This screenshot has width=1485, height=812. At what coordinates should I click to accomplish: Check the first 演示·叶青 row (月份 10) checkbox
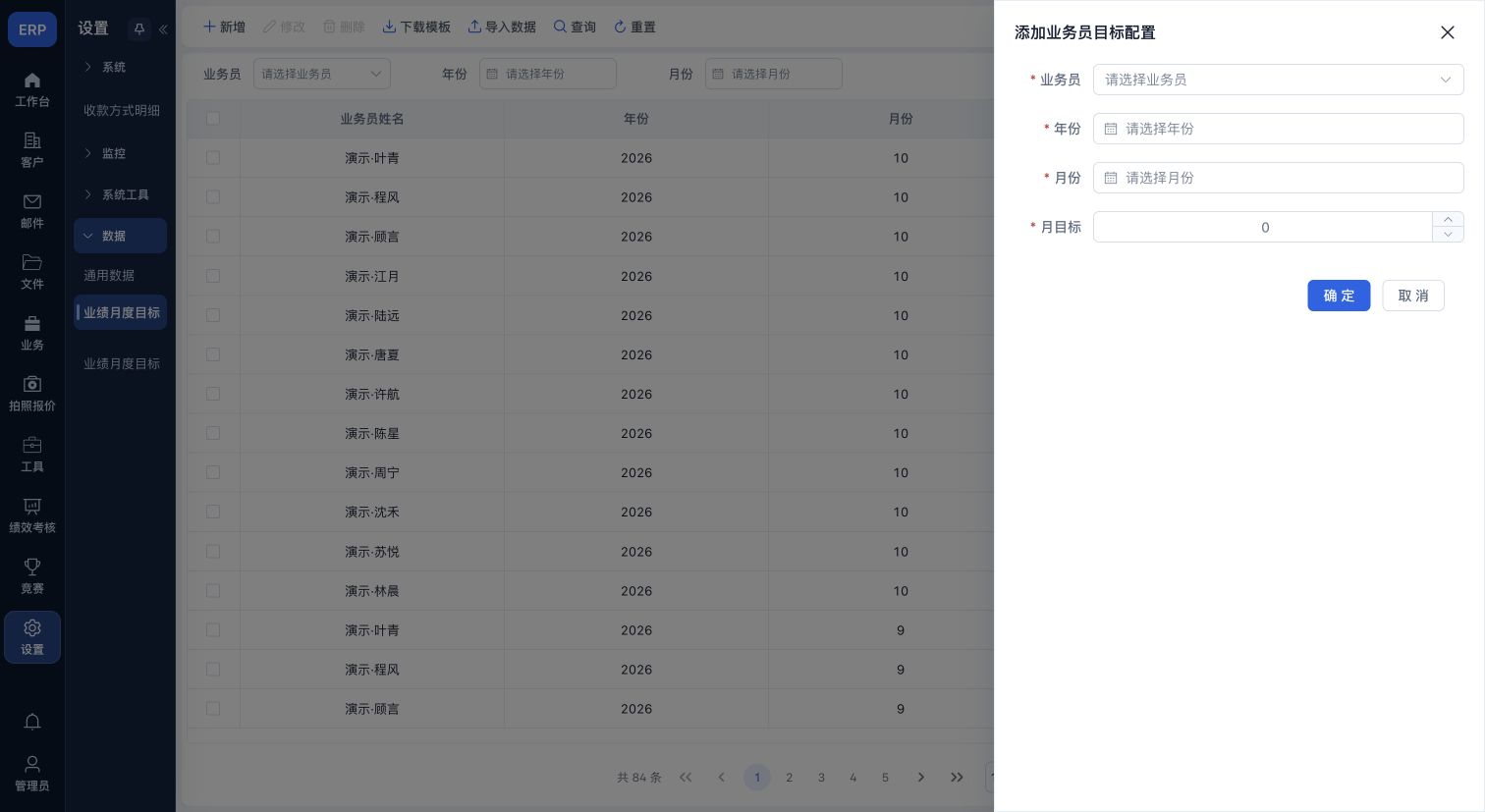tap(213, 158)
